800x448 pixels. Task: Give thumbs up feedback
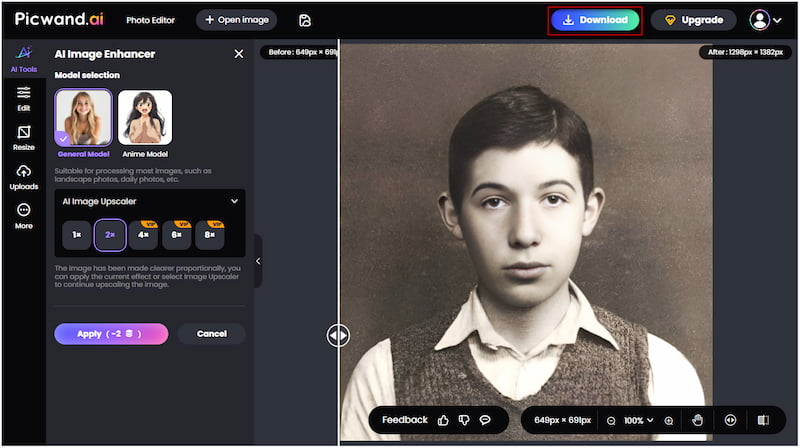point(443,420)
